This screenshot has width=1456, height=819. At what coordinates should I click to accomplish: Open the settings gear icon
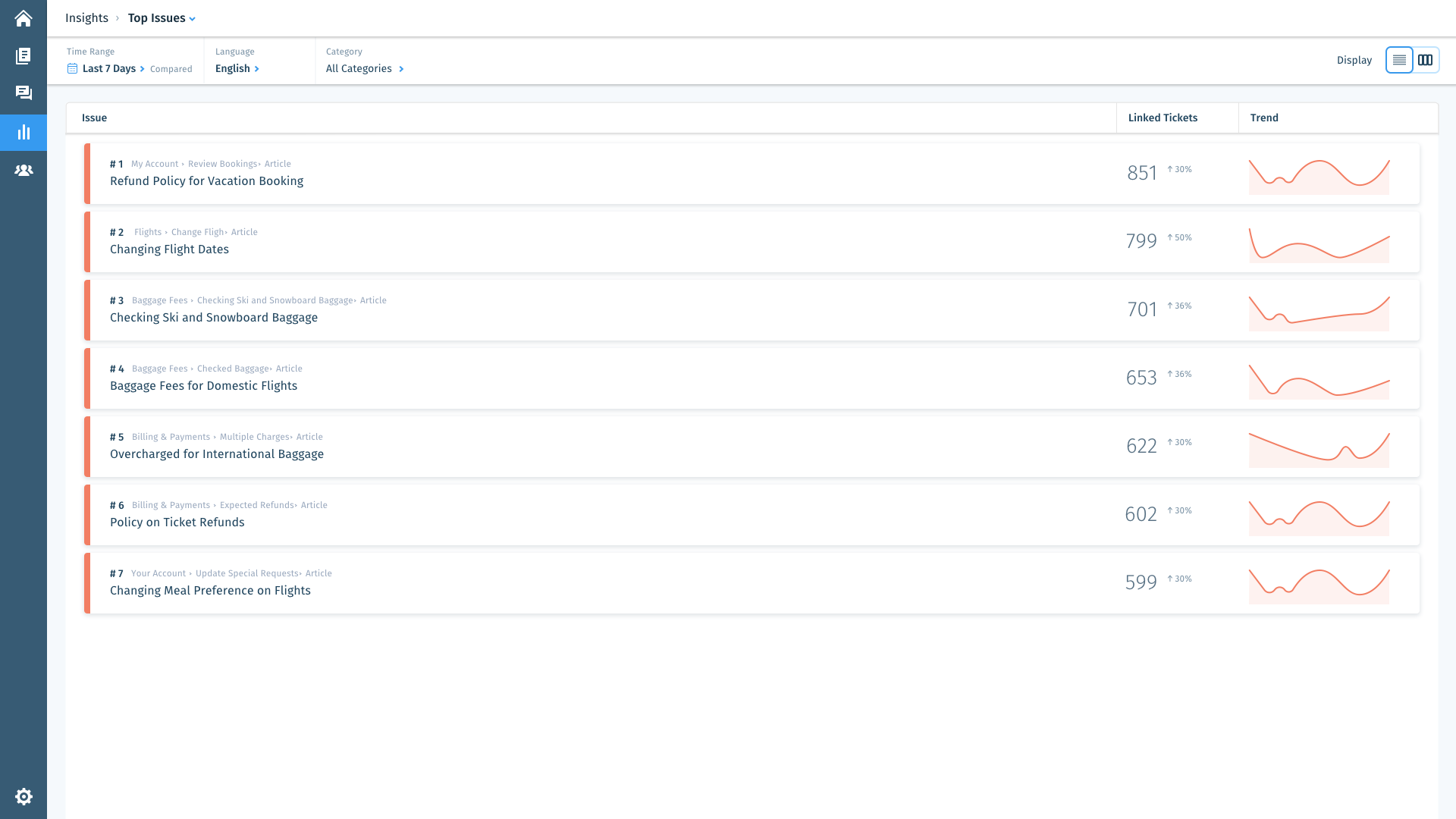point(24,796)
